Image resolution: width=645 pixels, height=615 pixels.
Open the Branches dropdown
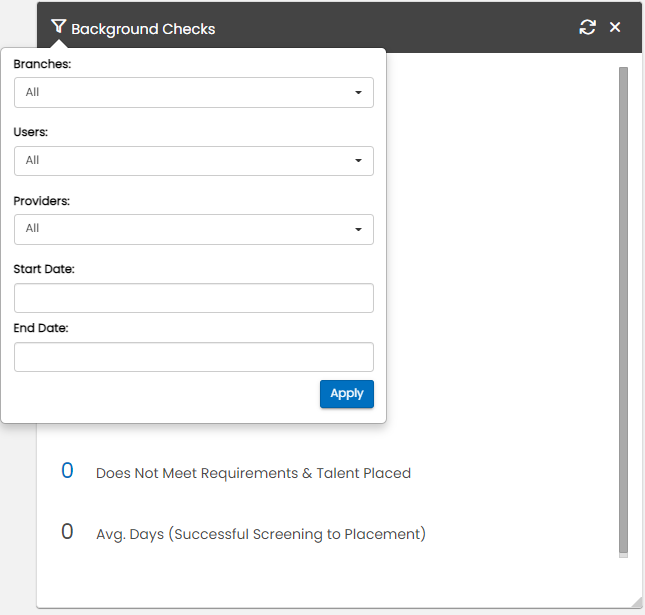(x=194, y=93)
